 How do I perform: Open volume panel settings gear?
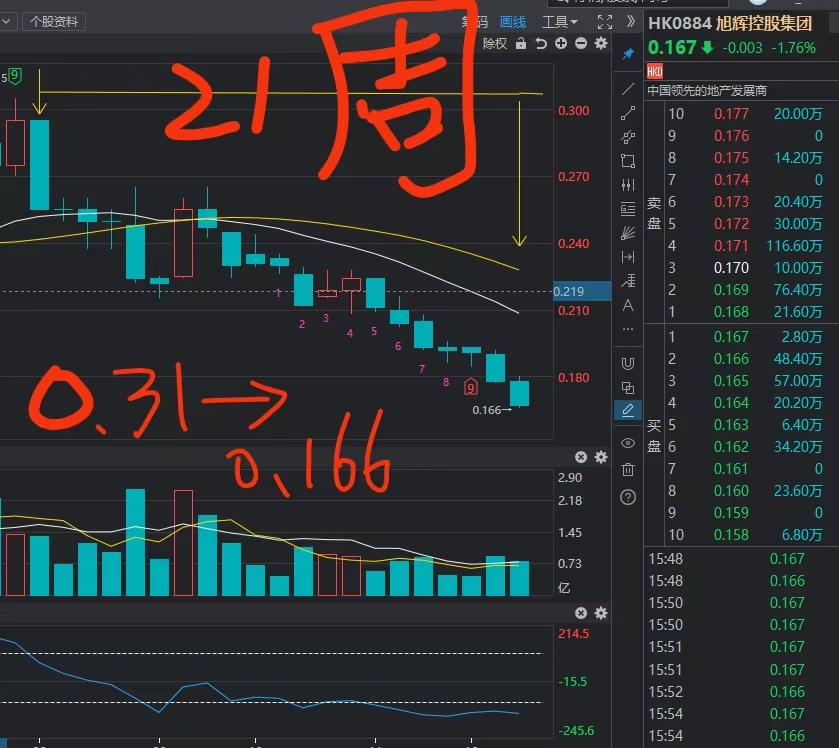(601, 457)
